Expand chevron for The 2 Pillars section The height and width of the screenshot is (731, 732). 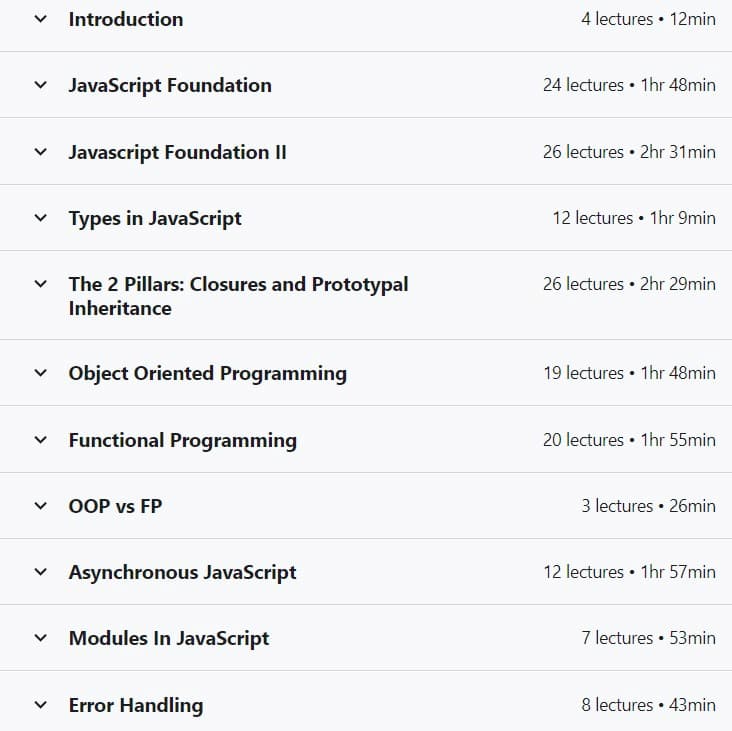41,284
